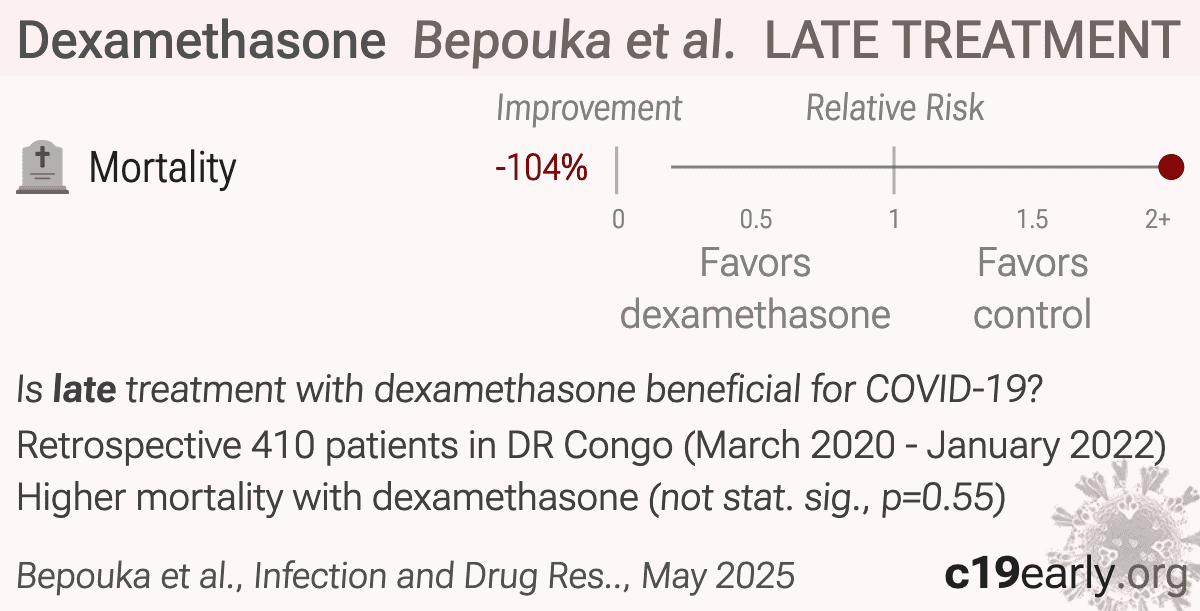Click the Favors control label
Image resolution: width=1200 pixels, height=611 pixels.
[1032, 289]
